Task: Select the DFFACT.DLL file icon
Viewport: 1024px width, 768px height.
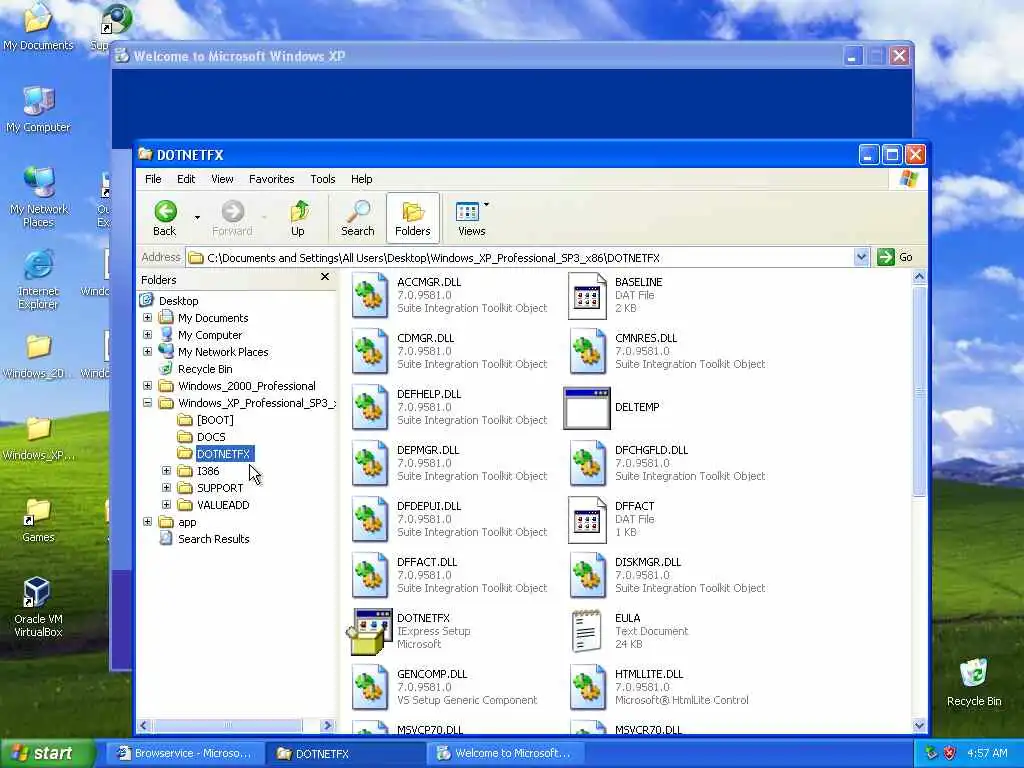Action: [370, 576]
